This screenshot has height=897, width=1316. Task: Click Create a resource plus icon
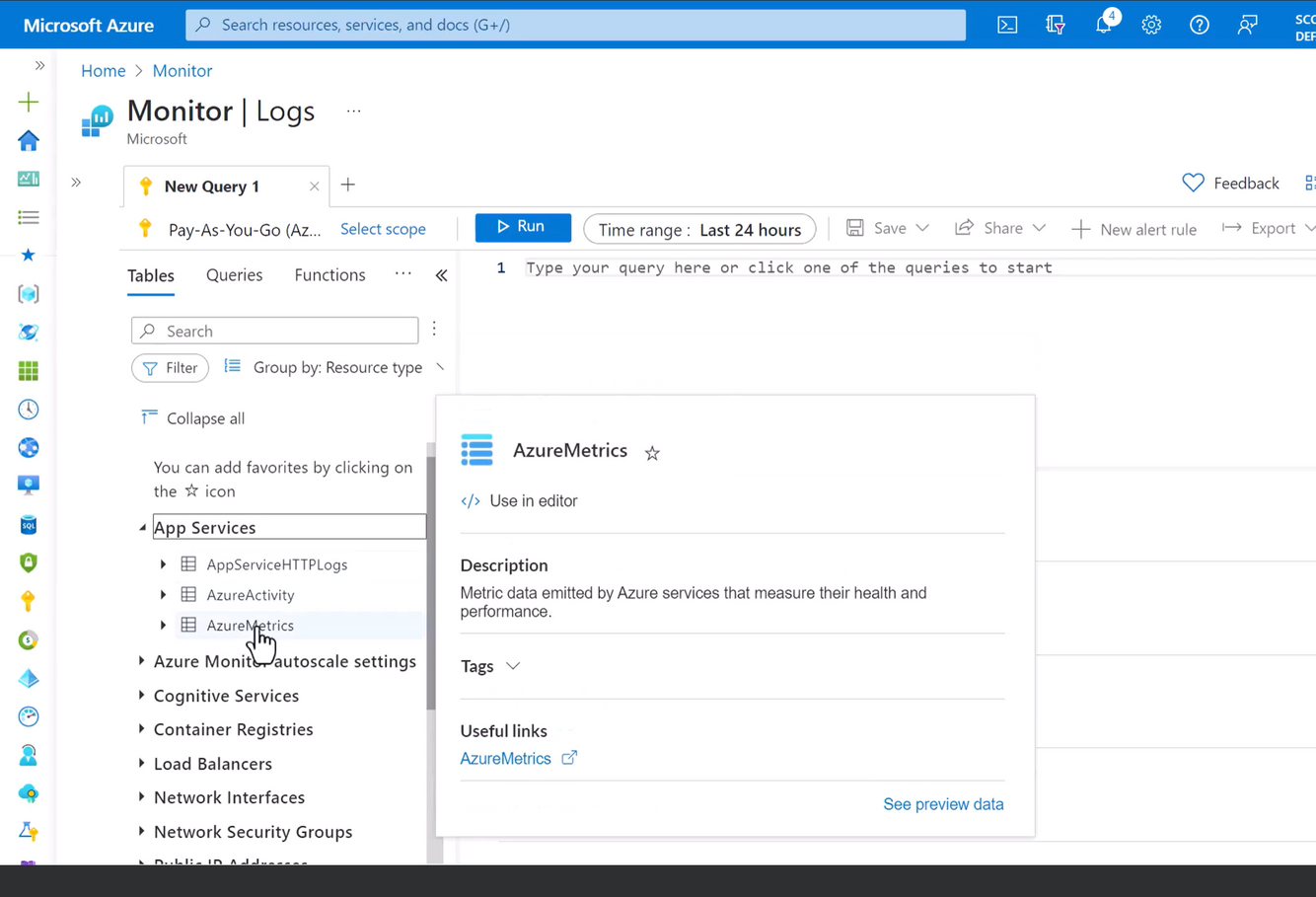click(29, 102)
